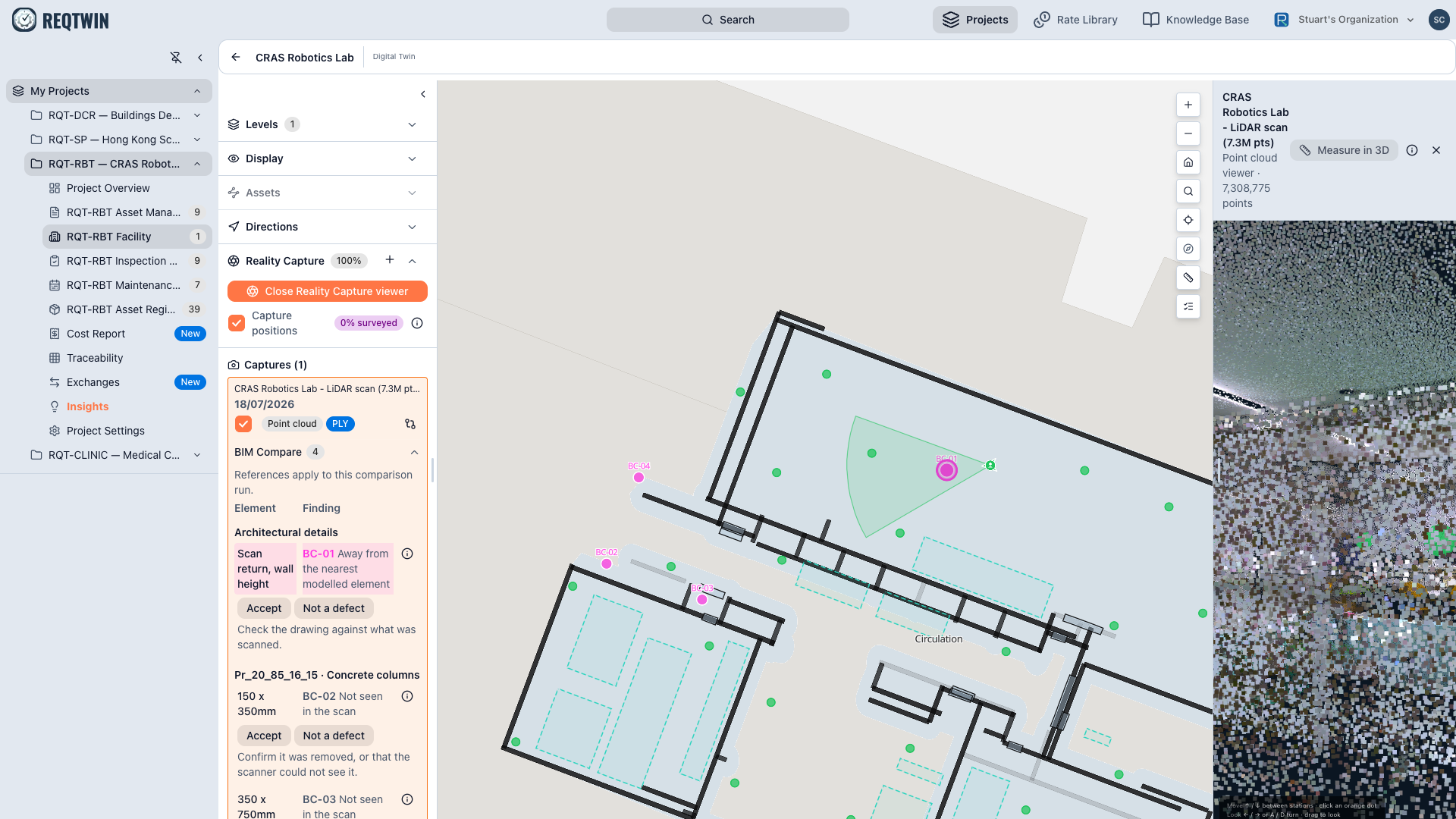Select the map measure ruler tool

click(x=1188, y=278)
